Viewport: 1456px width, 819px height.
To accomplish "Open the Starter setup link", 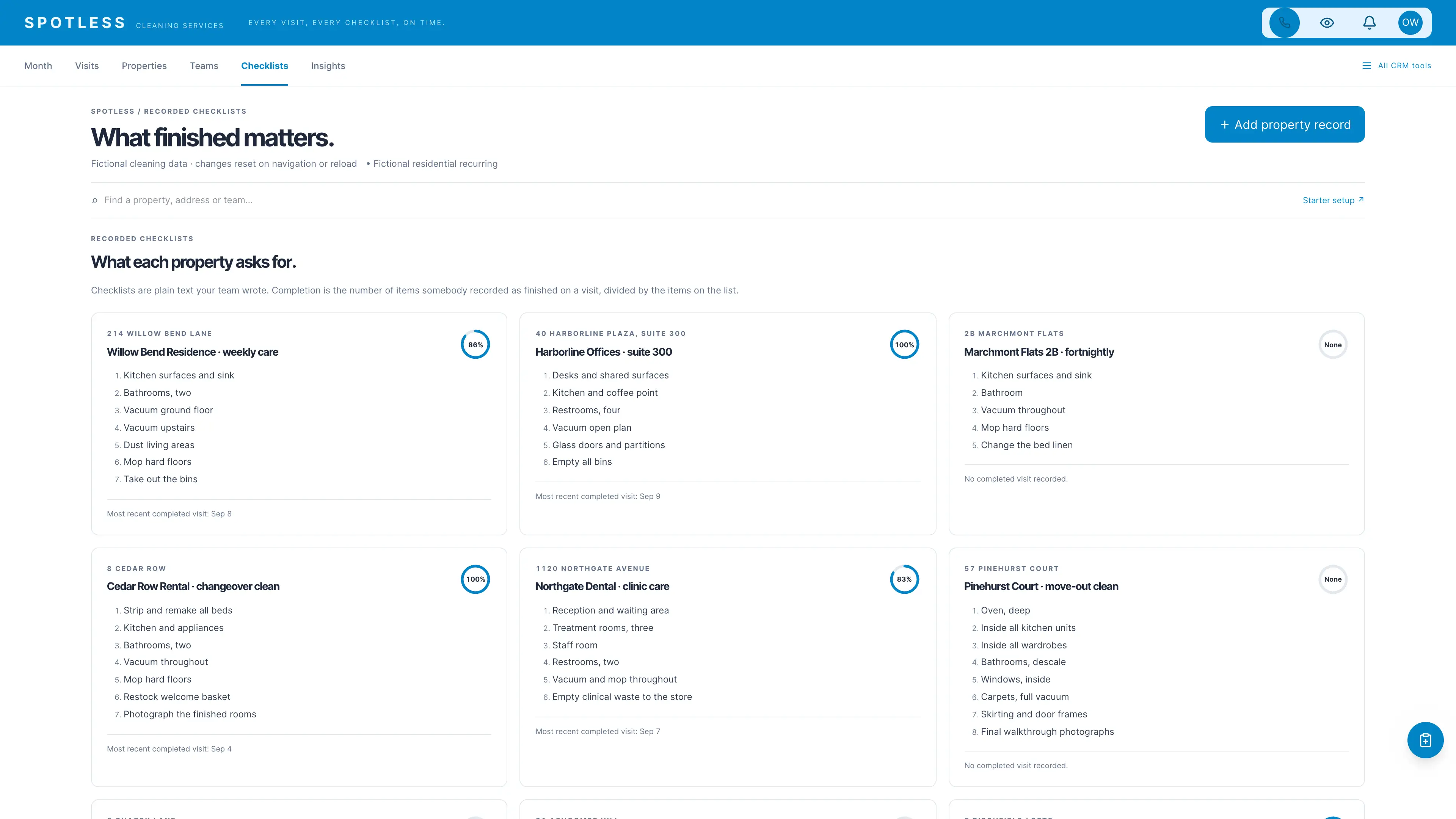I will click(x=1333, y=200).
